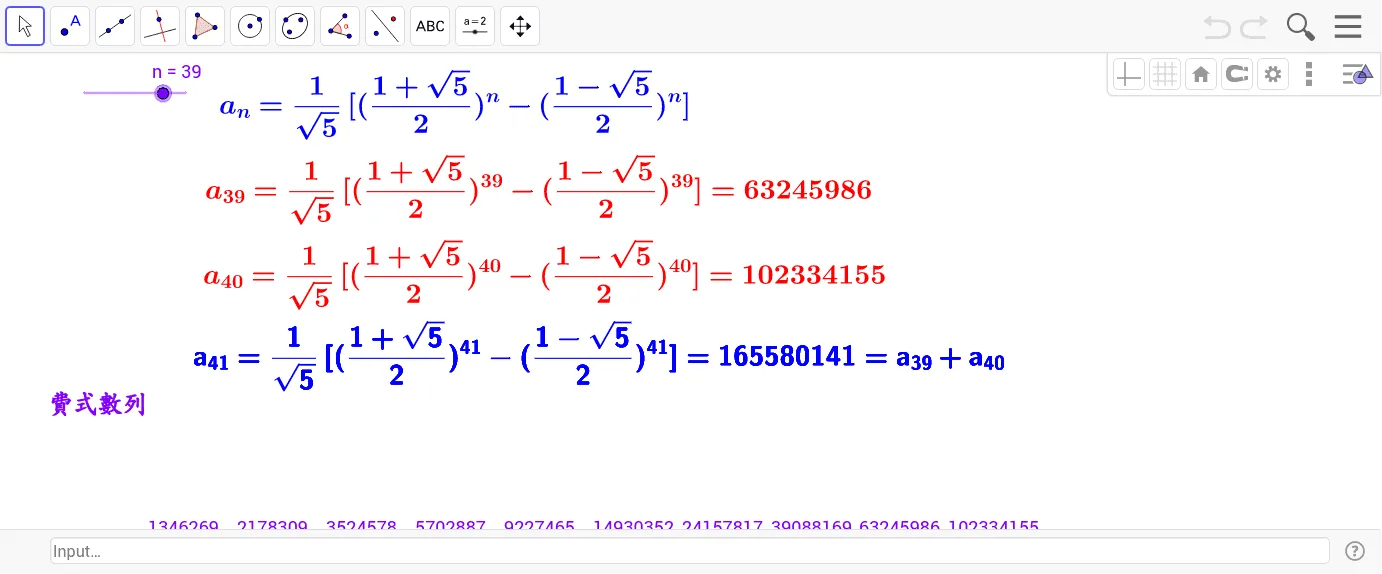Go back to the standard home view
1382x574 pixels.
pos(1201,74)
